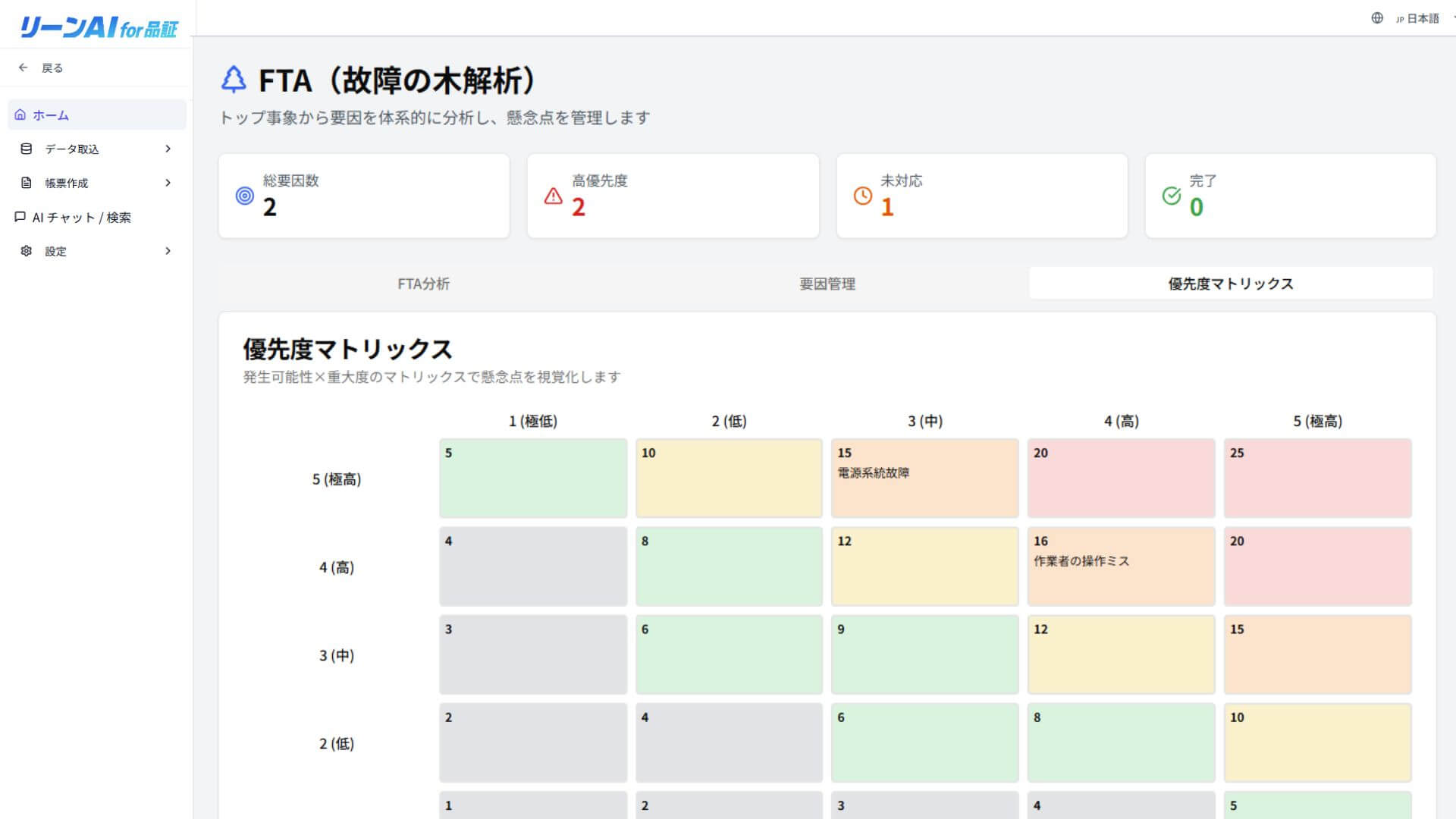Click the 2 (低) row yellow cell scored 10
Screen dimensions: 1456x819
[x=1317, y=742]
